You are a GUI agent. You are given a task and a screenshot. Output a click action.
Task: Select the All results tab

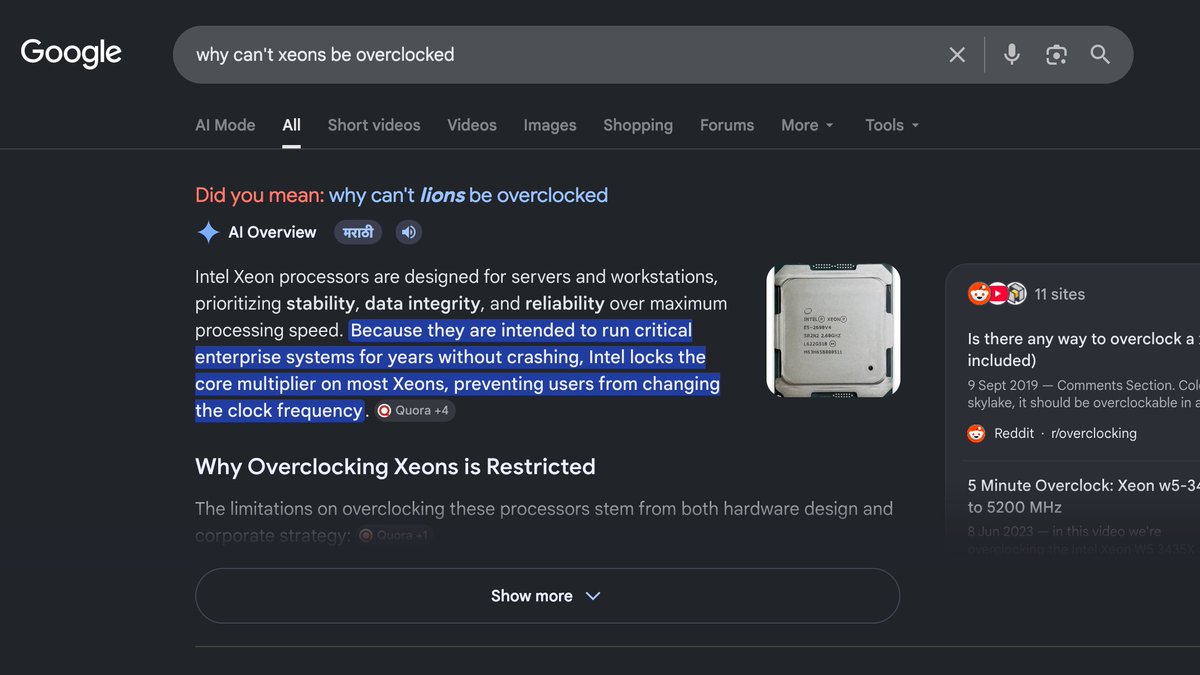pos(291,125)
